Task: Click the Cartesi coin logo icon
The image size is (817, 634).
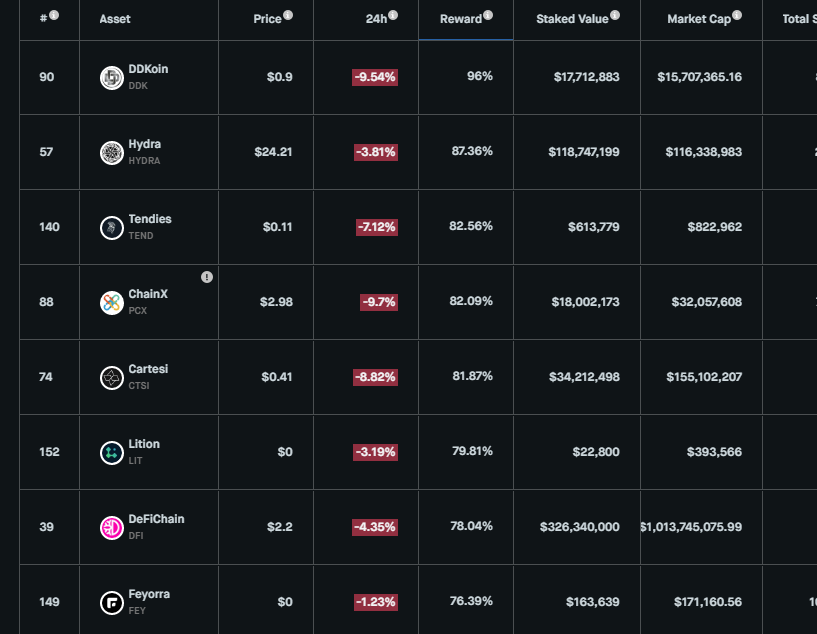Action: point(112,378)
